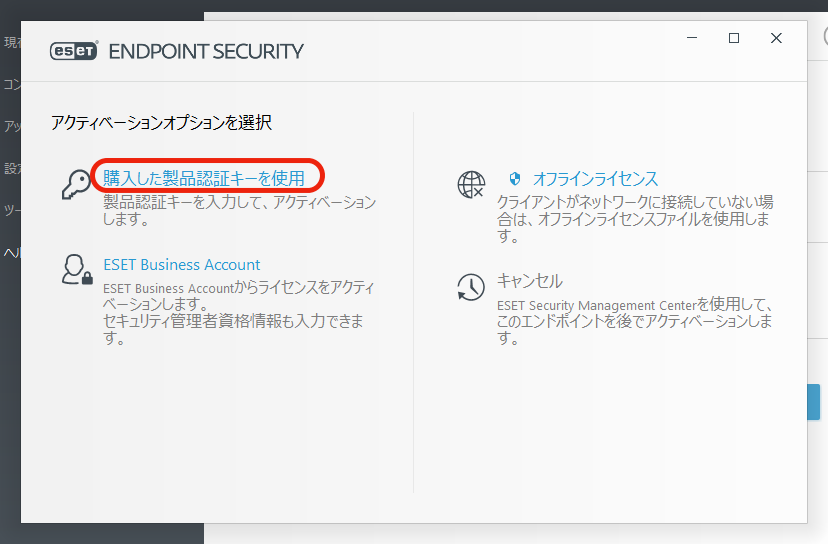The width and height of the screenshot is (828, 544).
Task: Click the clock icon next to キャンセル
Action: tap(471, 287)
